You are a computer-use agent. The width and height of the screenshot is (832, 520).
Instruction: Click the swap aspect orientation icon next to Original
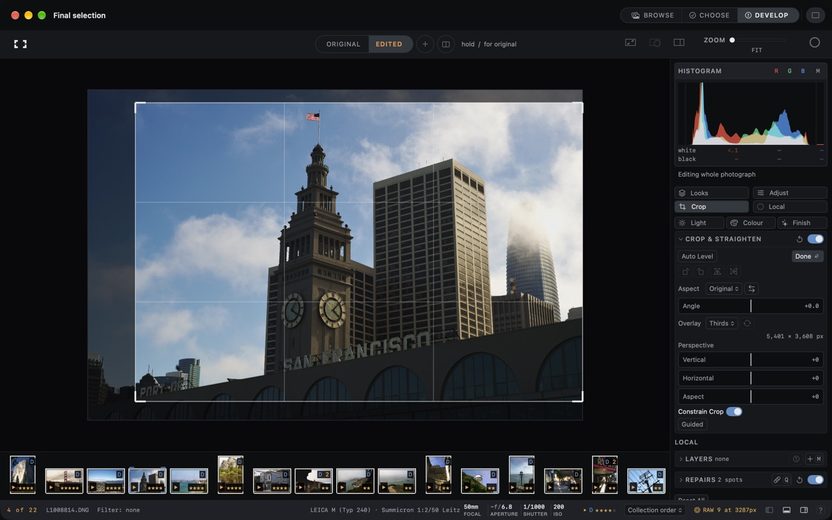(751, 289)
